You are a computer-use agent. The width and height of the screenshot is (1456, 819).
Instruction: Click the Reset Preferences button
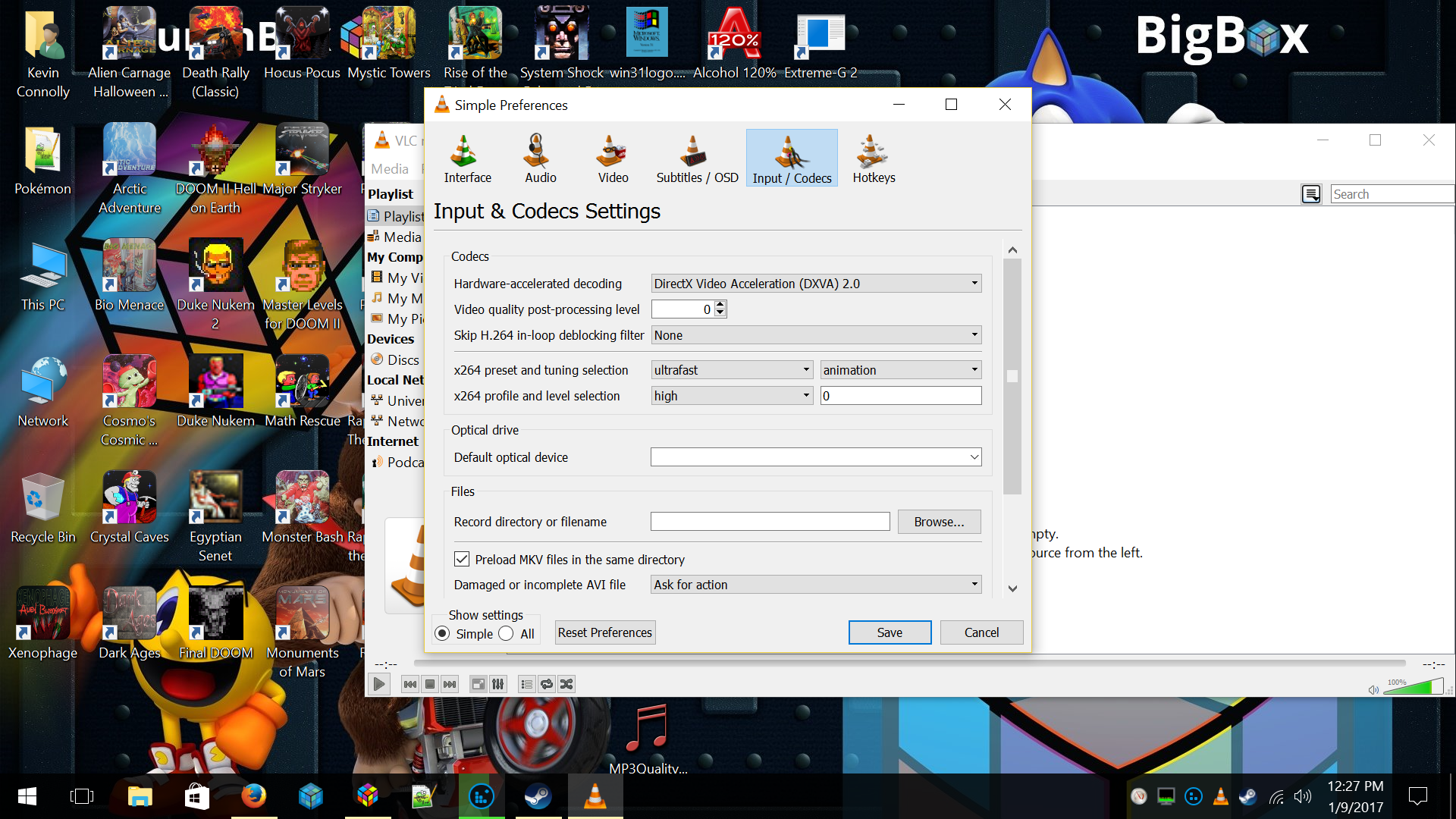coord(604,632)
